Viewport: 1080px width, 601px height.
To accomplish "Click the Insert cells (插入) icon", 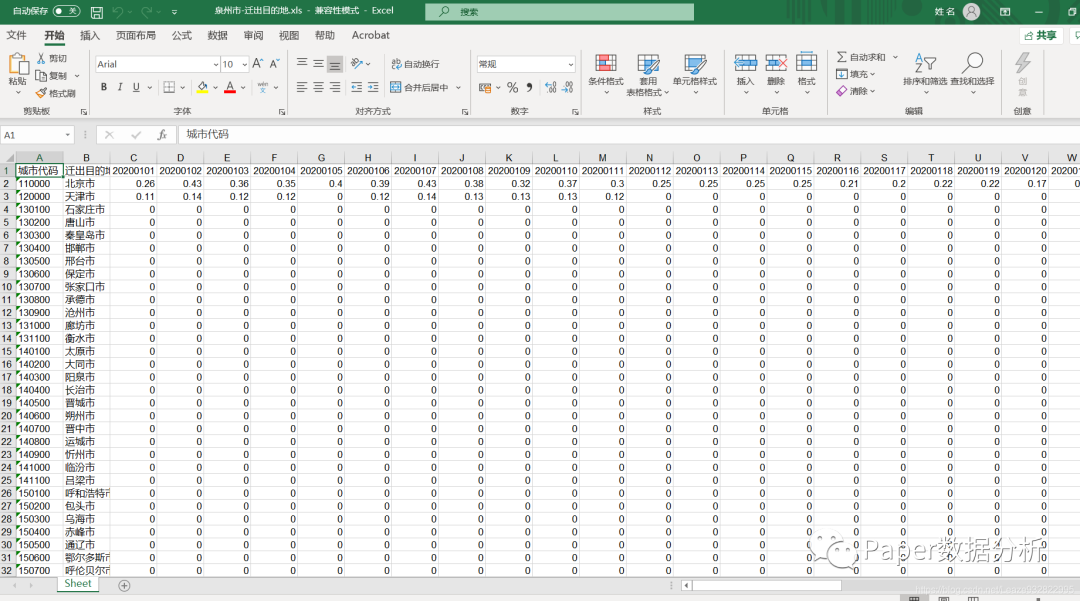I will click(x=745, y=63).
